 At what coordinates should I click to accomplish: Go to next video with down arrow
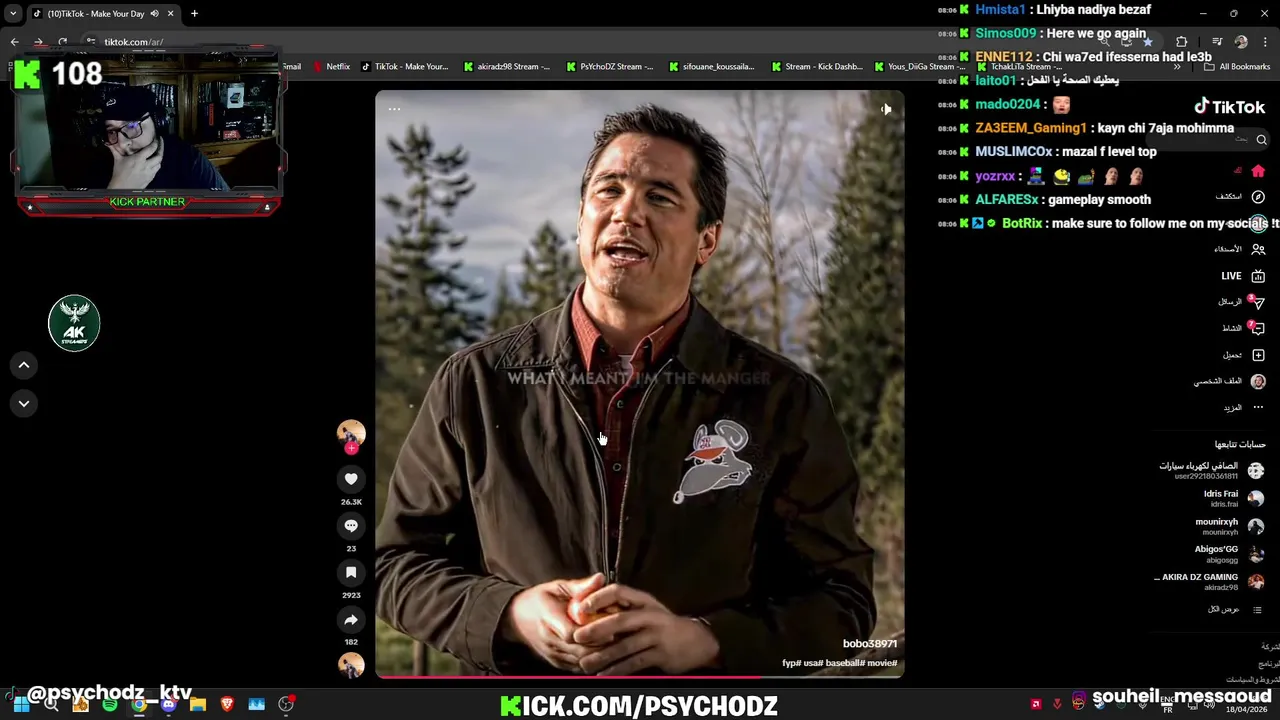pos(24,403)
